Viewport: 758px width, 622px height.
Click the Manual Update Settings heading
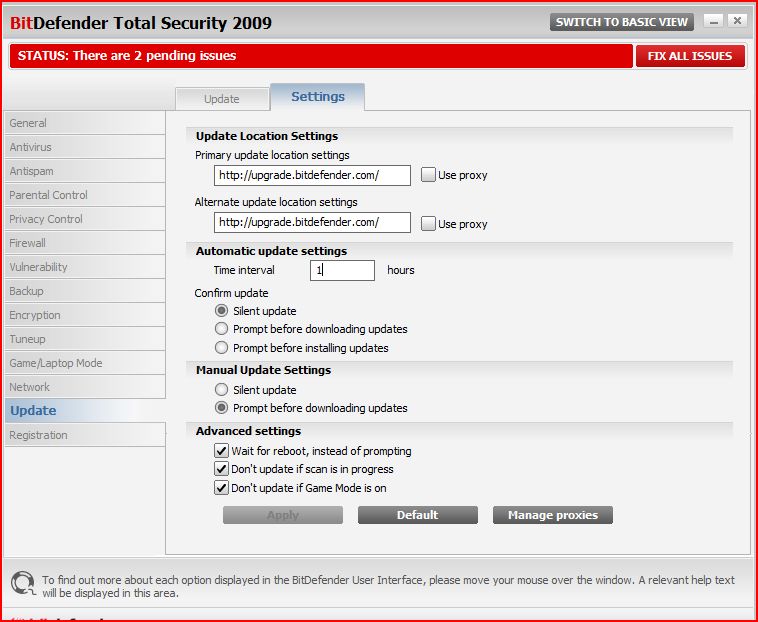pos(263,370)
